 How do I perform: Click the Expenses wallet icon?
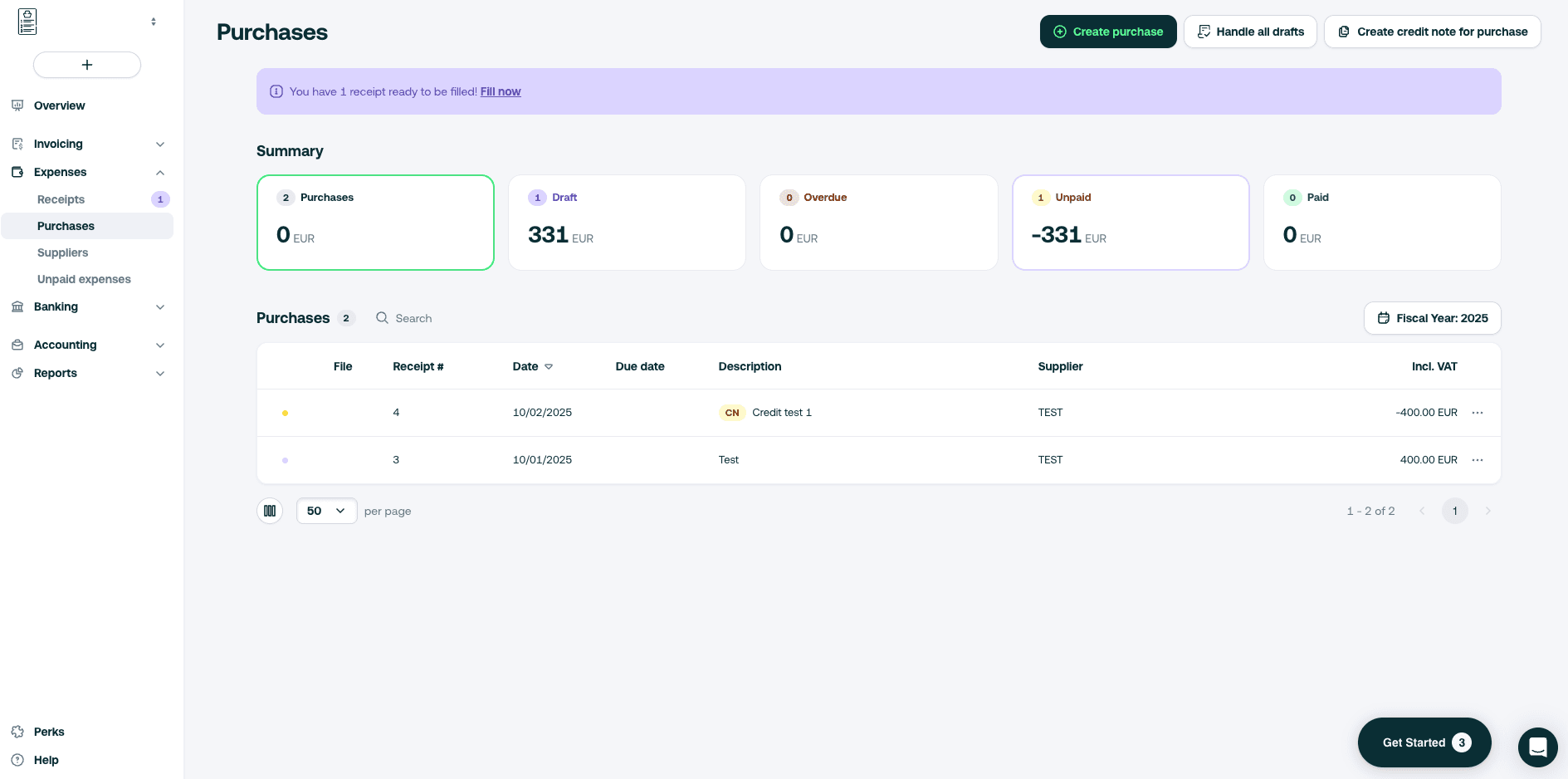pos(17,172)
